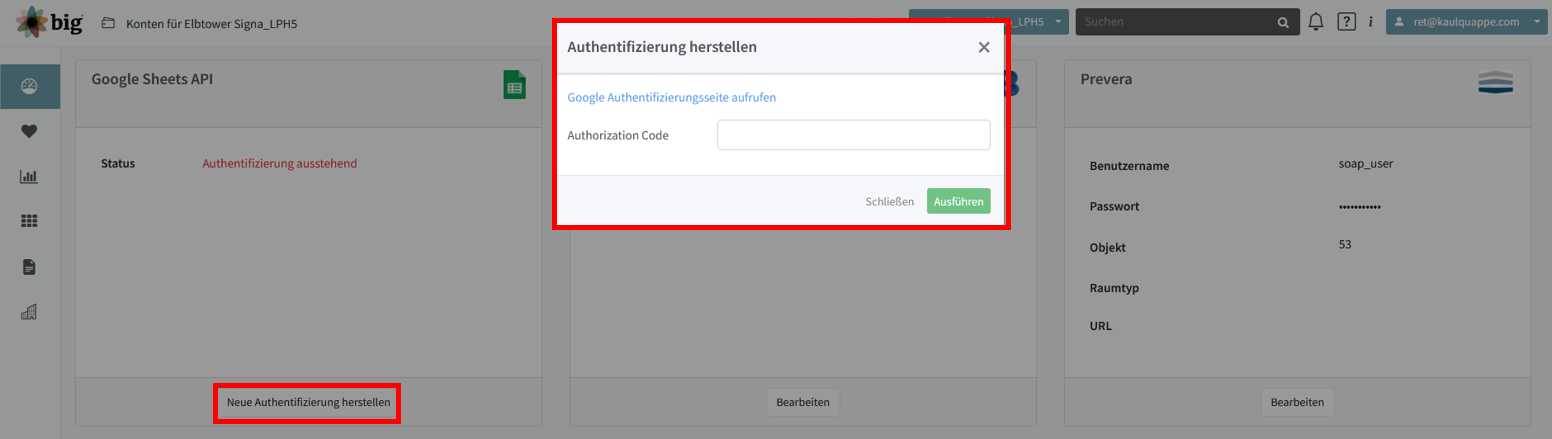The width and height of the screenshot is (1552, 439).
Task: Click the magnifier search icon
Action: click(1283, 22)
